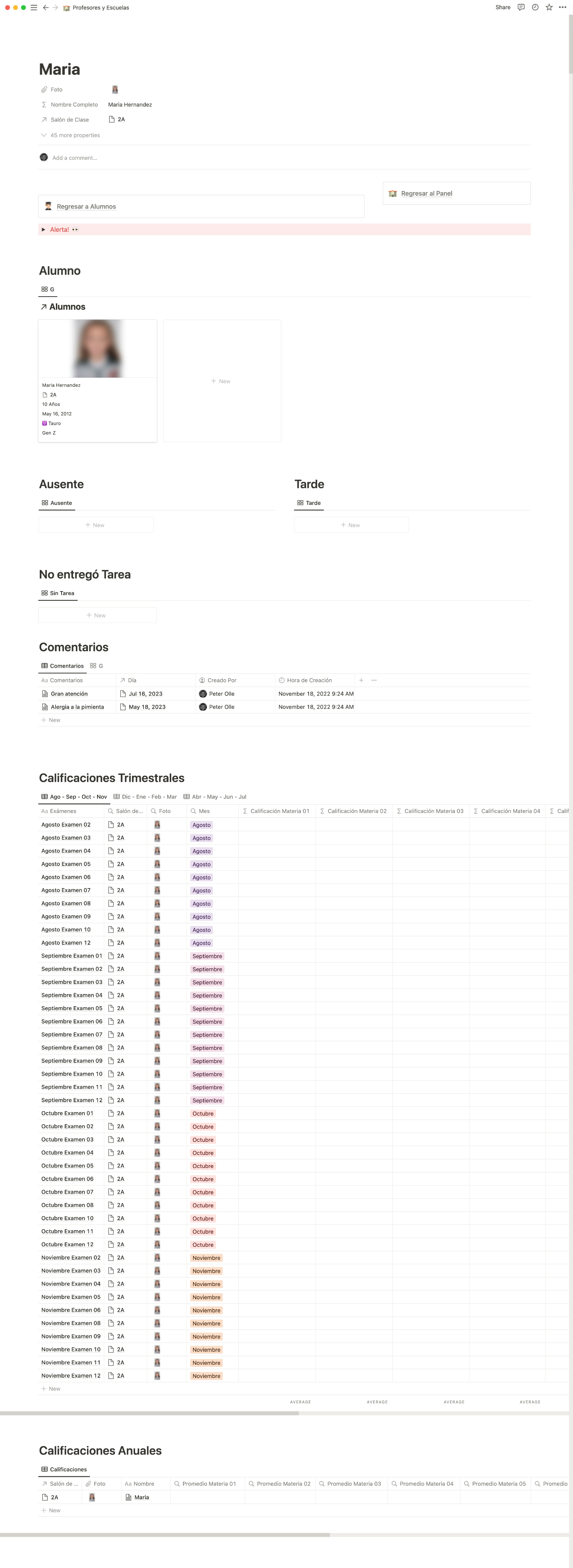Click horizontal scrollbar of Calificaciones Trimestrales
Image resolution: width=573 pixels, height=1568 pixels.
tap(149, 1413)
